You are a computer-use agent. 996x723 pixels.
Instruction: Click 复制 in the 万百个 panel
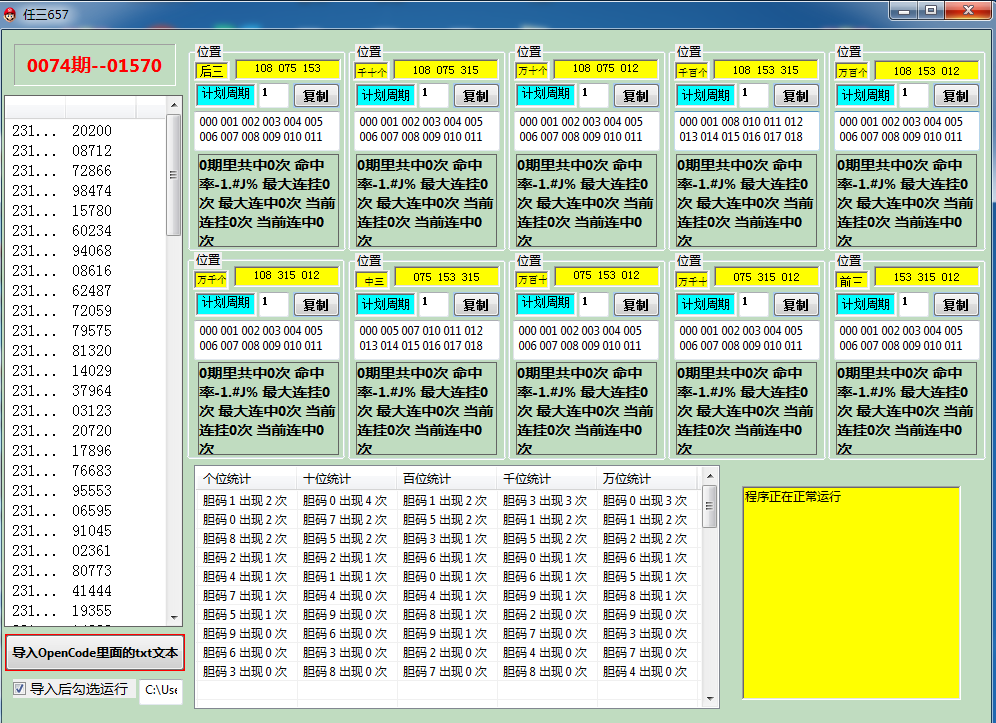tap(956, 96)
